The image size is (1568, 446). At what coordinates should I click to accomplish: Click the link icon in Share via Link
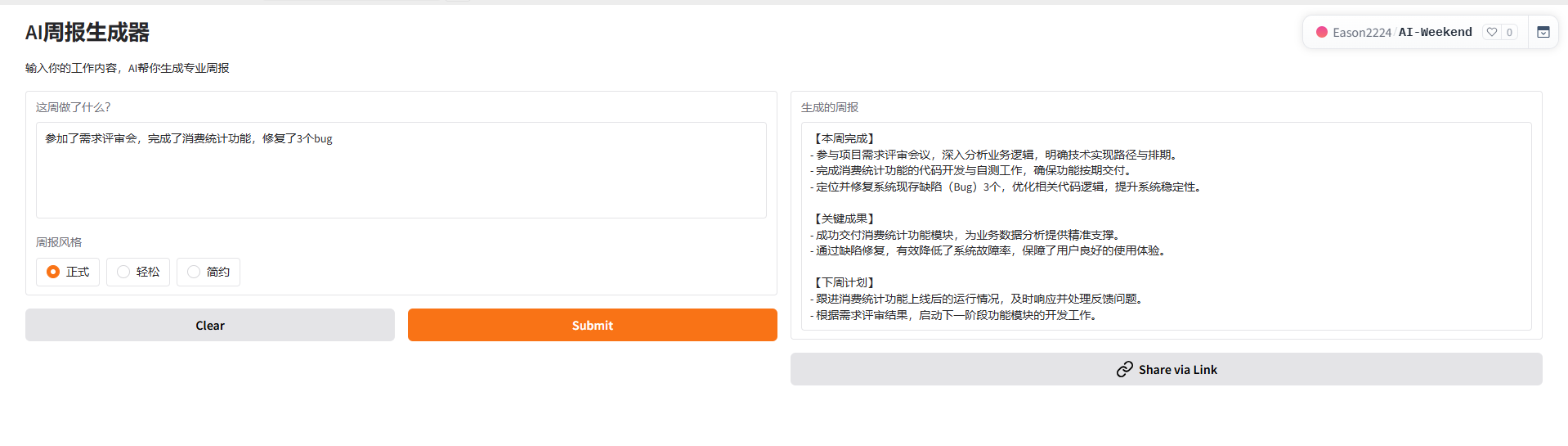[x=1125, y=370]
